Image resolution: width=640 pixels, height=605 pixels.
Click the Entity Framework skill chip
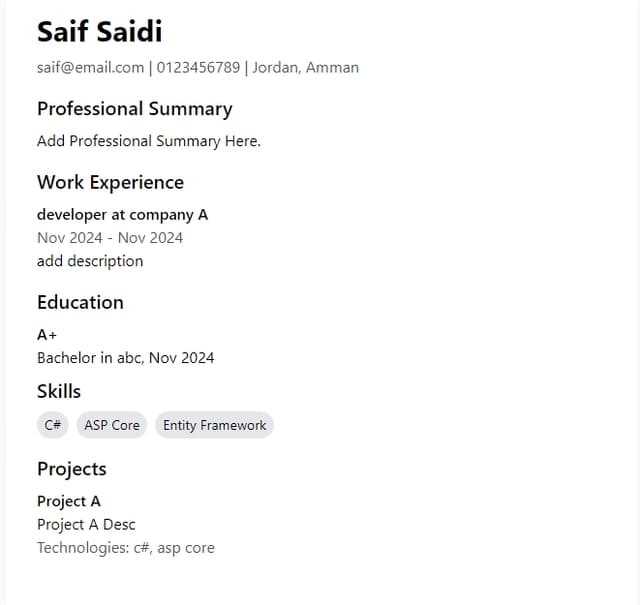point(214,425)
